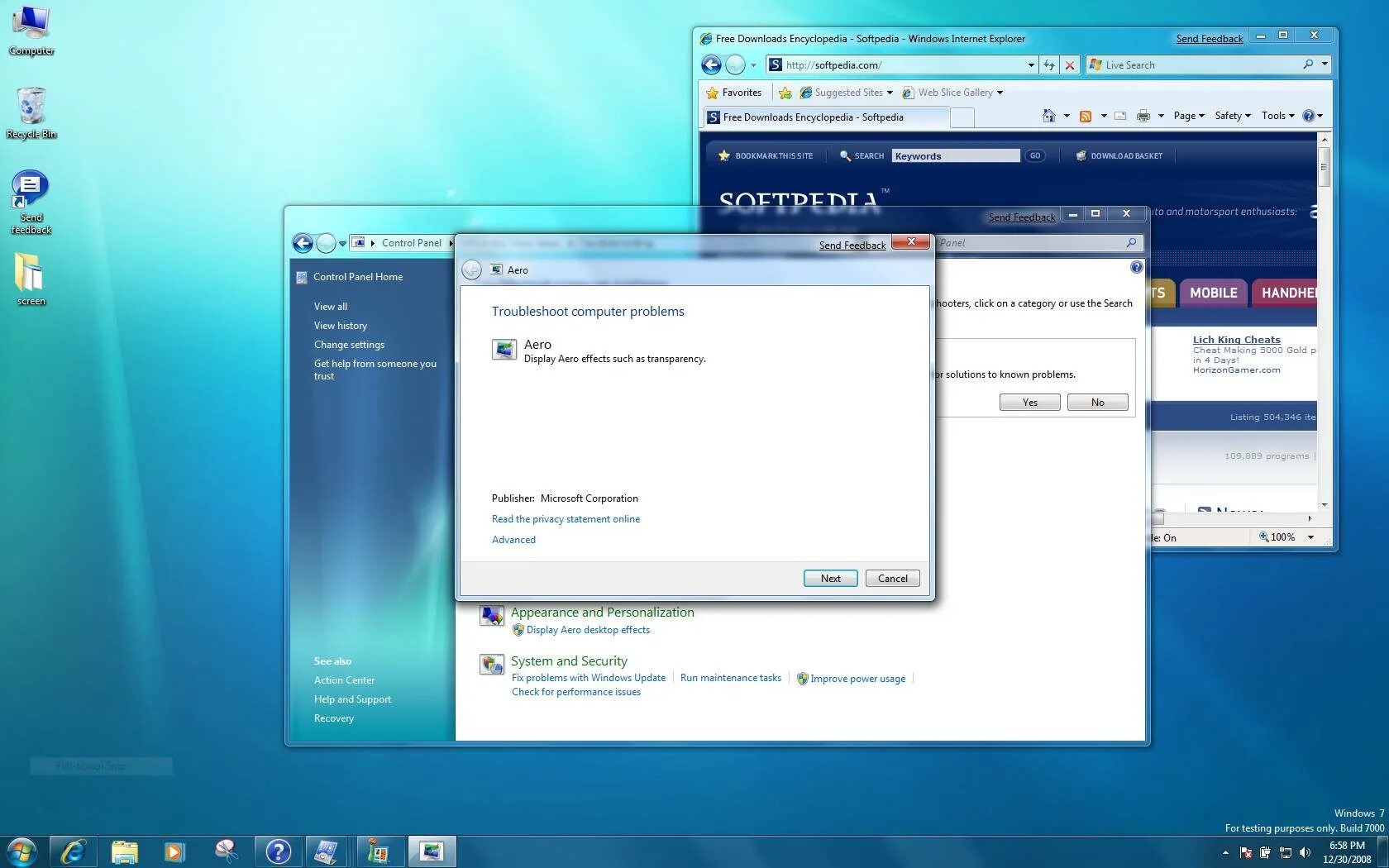Open a new tab in Internet Explorer
Image resolution: width=1389 pixels, height=868 pixels.
click(962, 118)
